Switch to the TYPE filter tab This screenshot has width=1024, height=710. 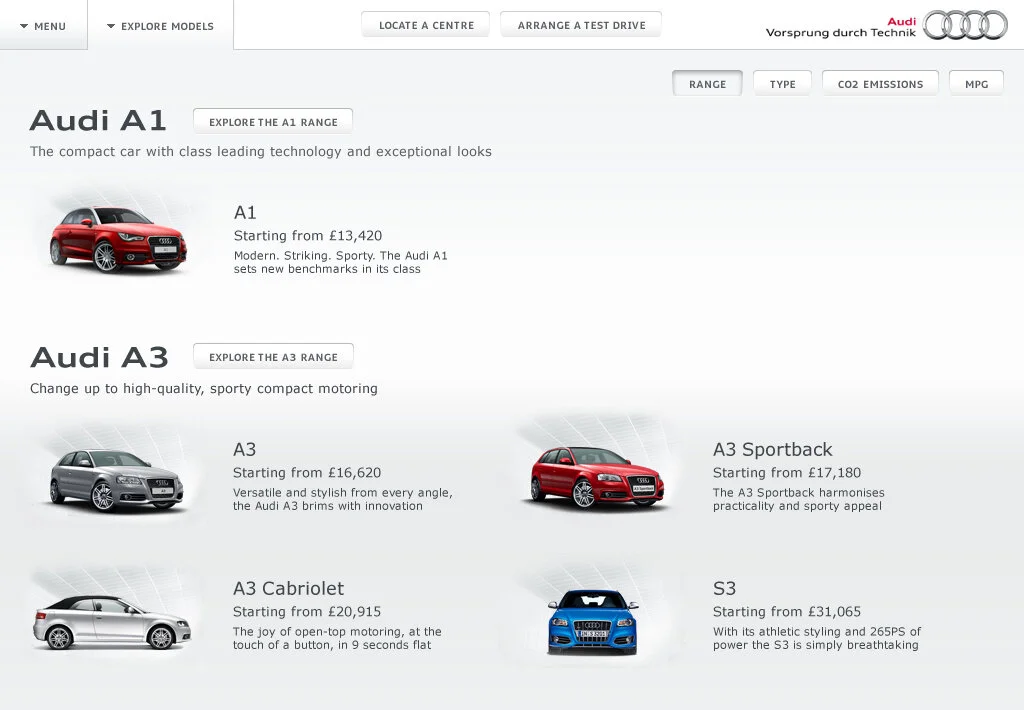[782, 84]
